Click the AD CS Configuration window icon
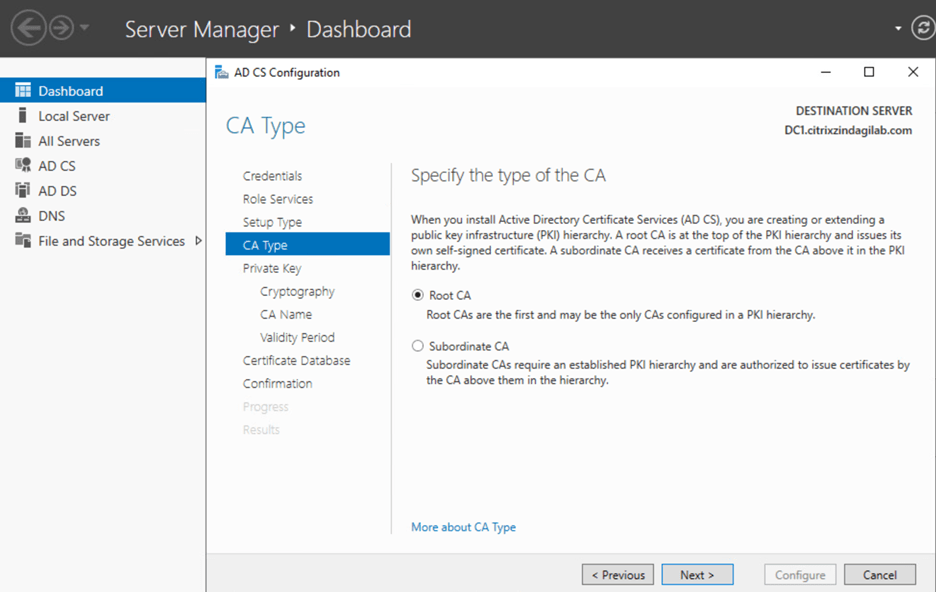 (x=221, y=72)
